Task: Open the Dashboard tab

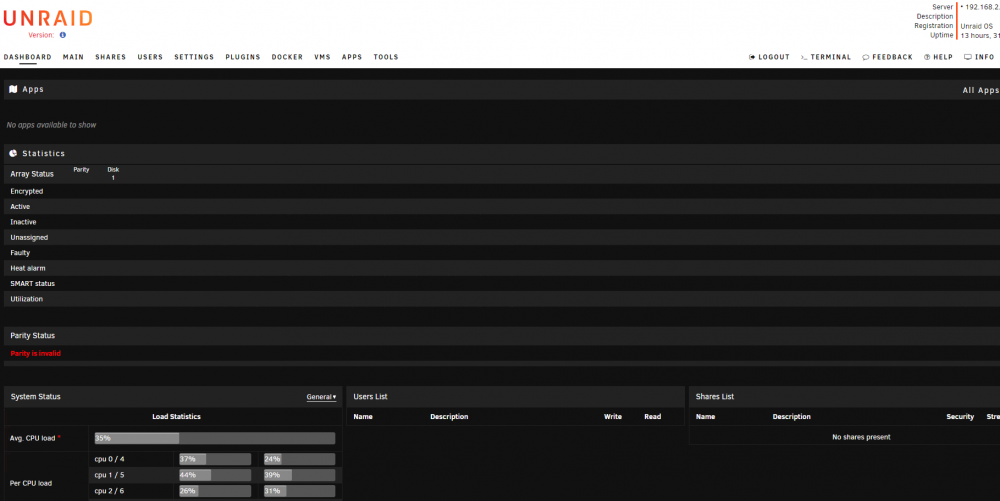Action: 27,57
